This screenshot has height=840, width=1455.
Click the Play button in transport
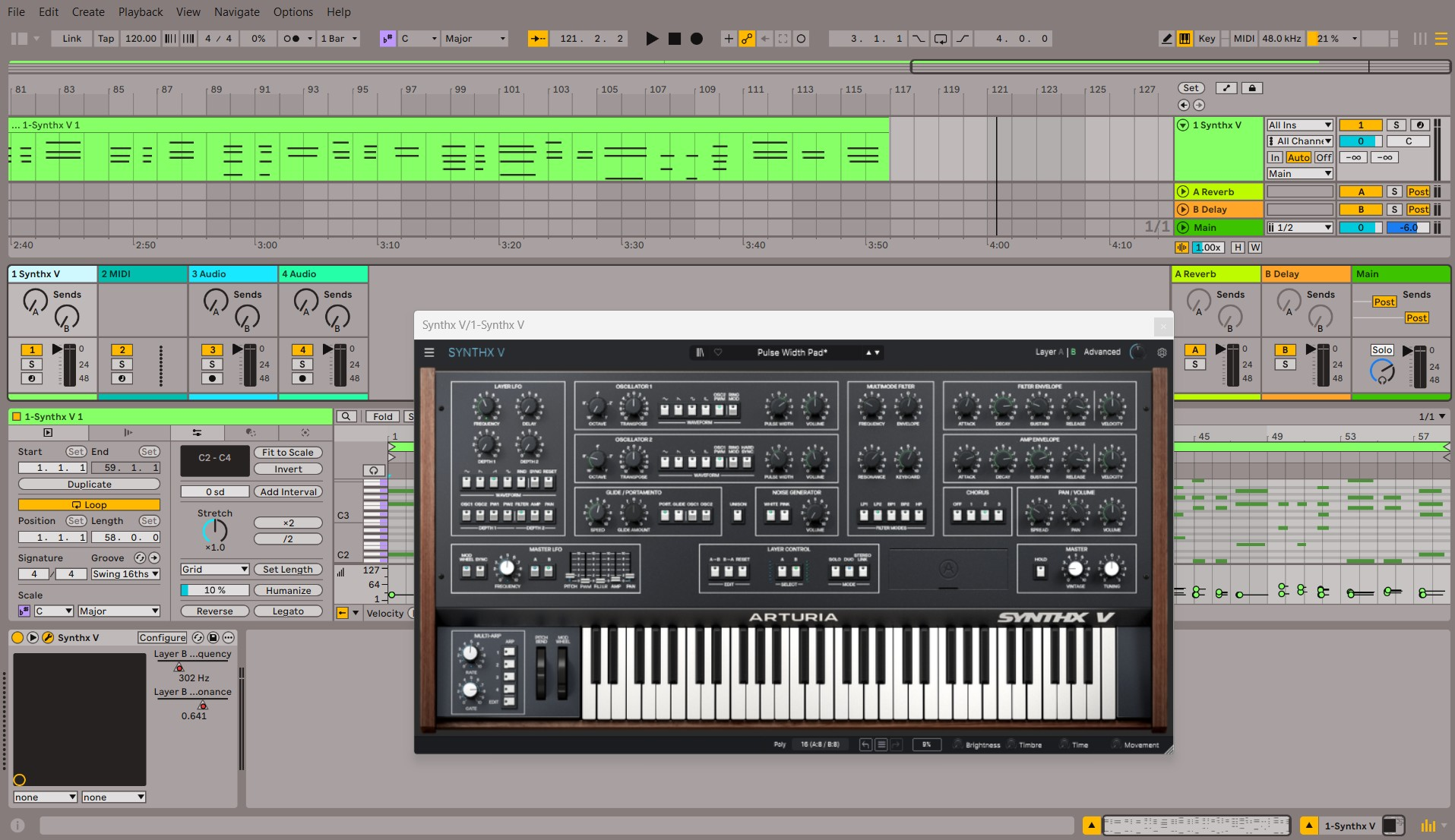tap(651, 39)
